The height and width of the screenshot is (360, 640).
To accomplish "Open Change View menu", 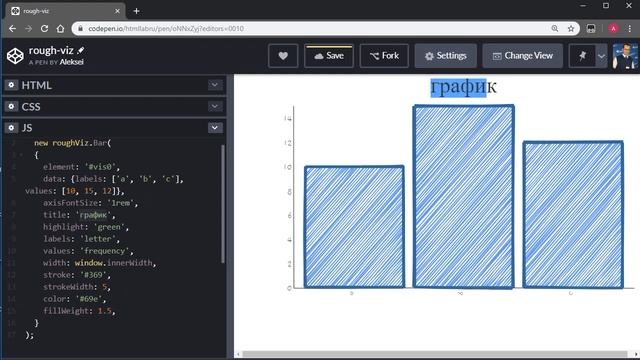I will pyautogui.click(x=522, y=56).
